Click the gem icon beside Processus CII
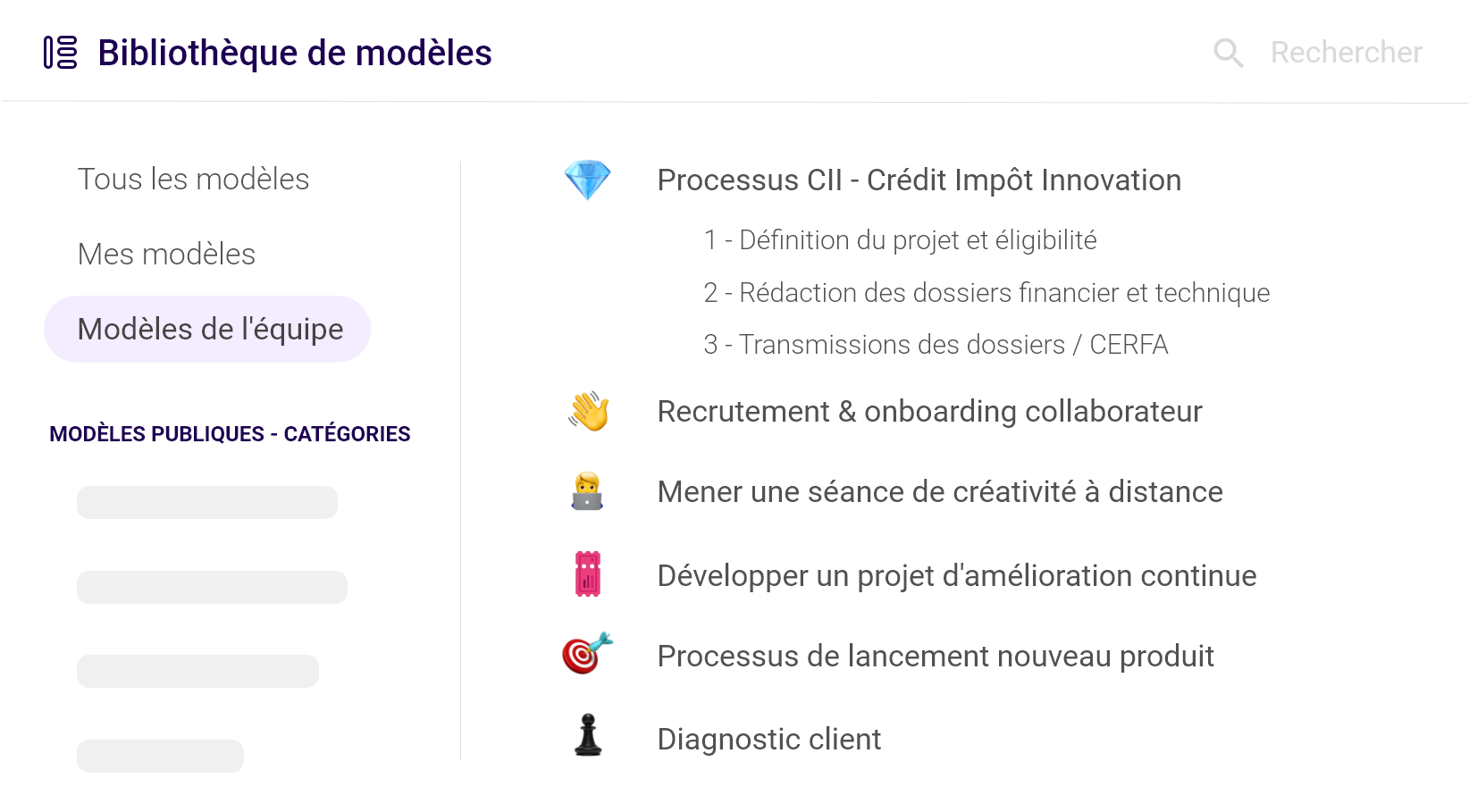The width and height of the screenshot is (1469, 812). point(587,180)
